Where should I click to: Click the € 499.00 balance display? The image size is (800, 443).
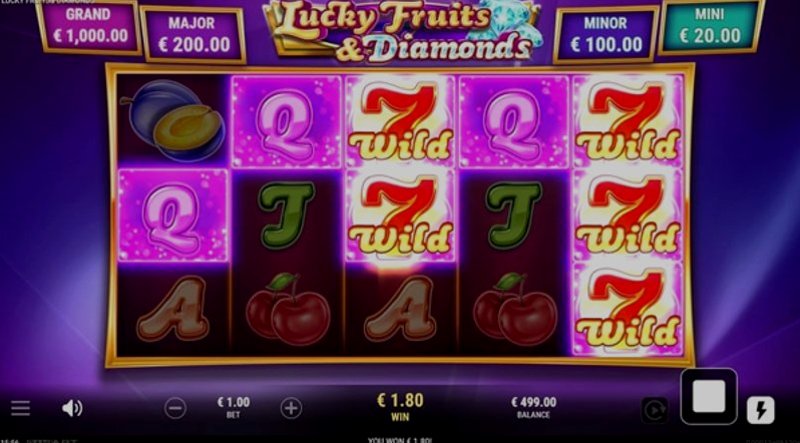(534, 402)
